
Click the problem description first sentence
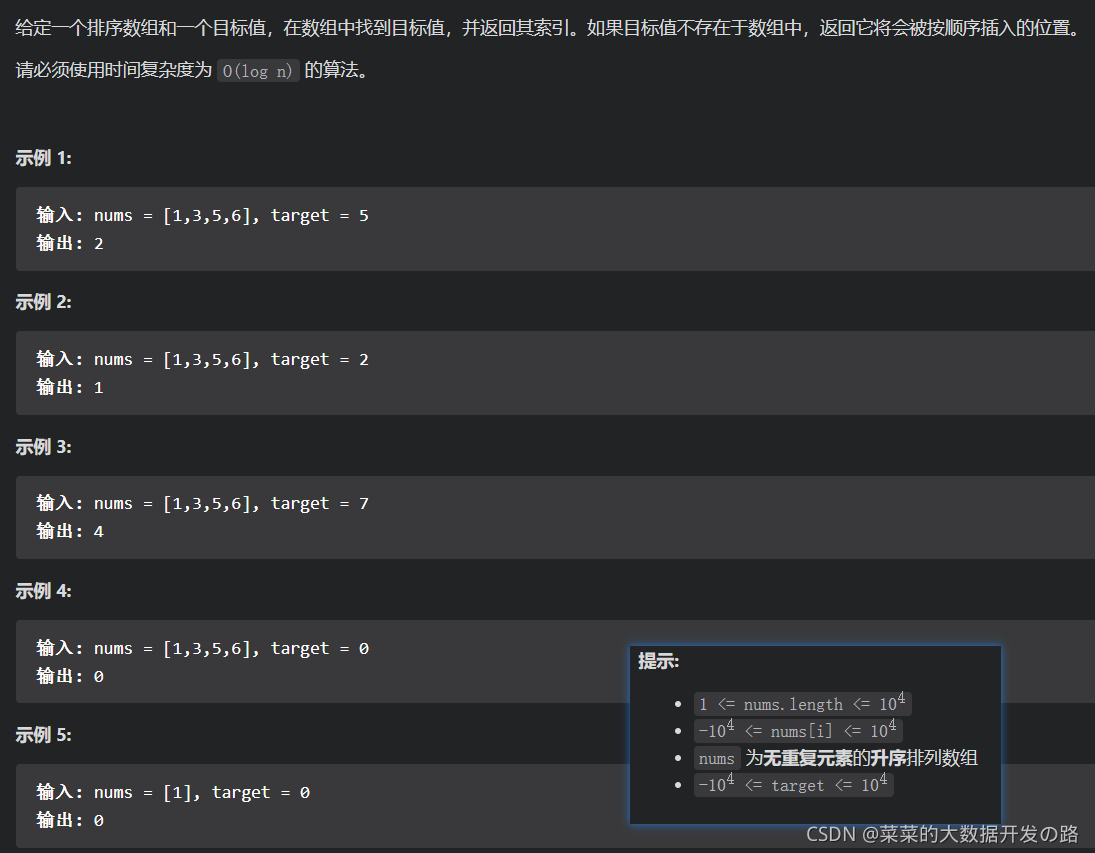point(548,28)
